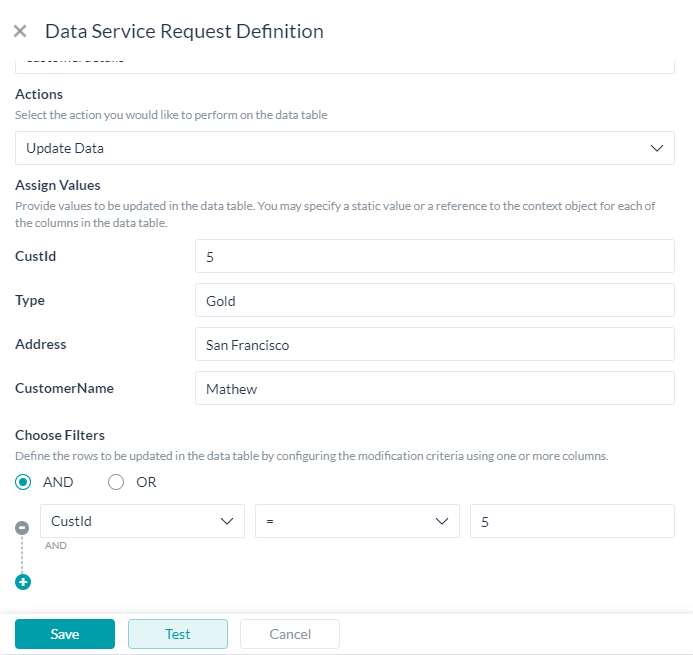This screenshot has width=693, height=655.
Task: Select the OR filter radio button
Action: (x=116, y=482)
